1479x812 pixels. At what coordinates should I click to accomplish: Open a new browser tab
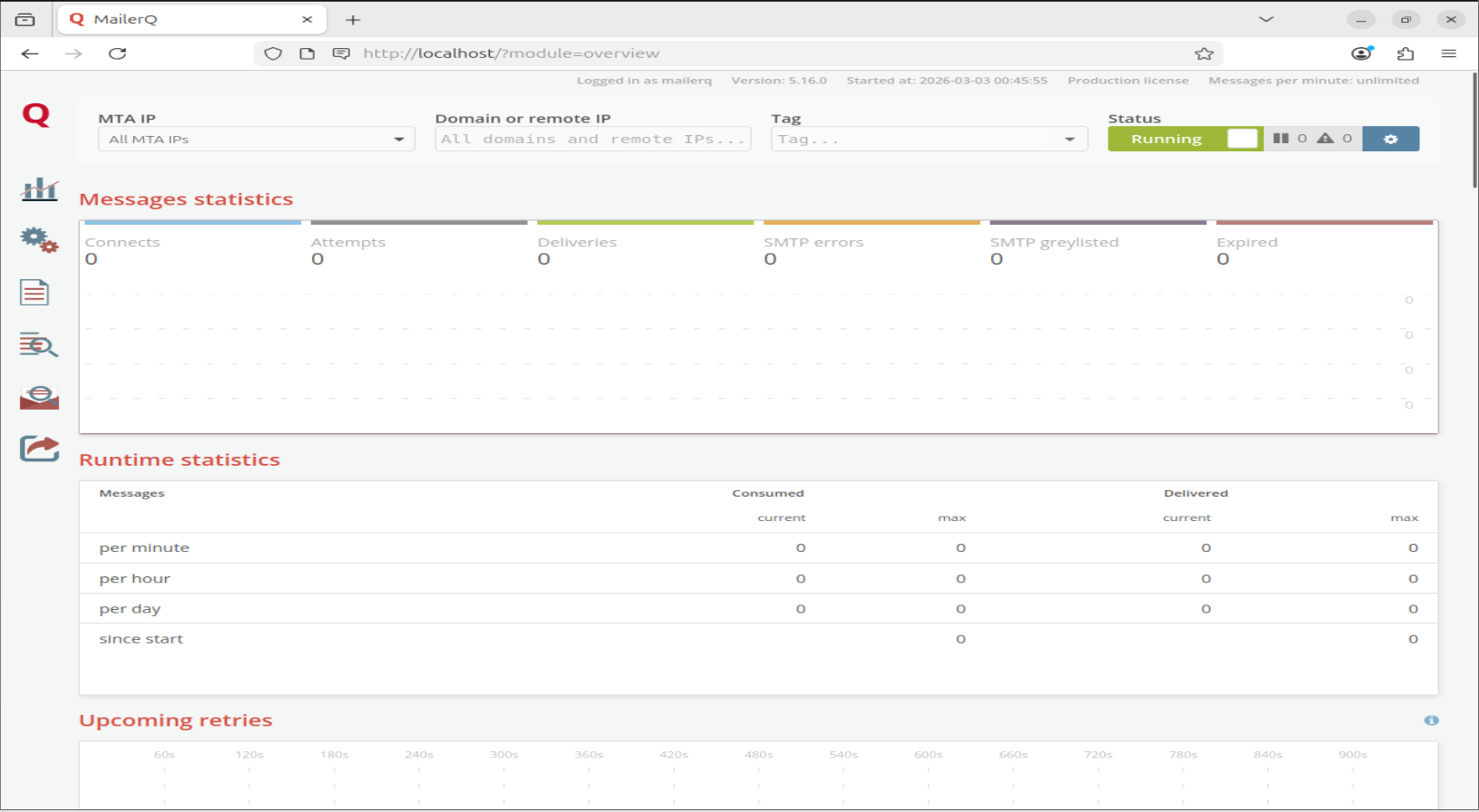[x=353, y=19]
